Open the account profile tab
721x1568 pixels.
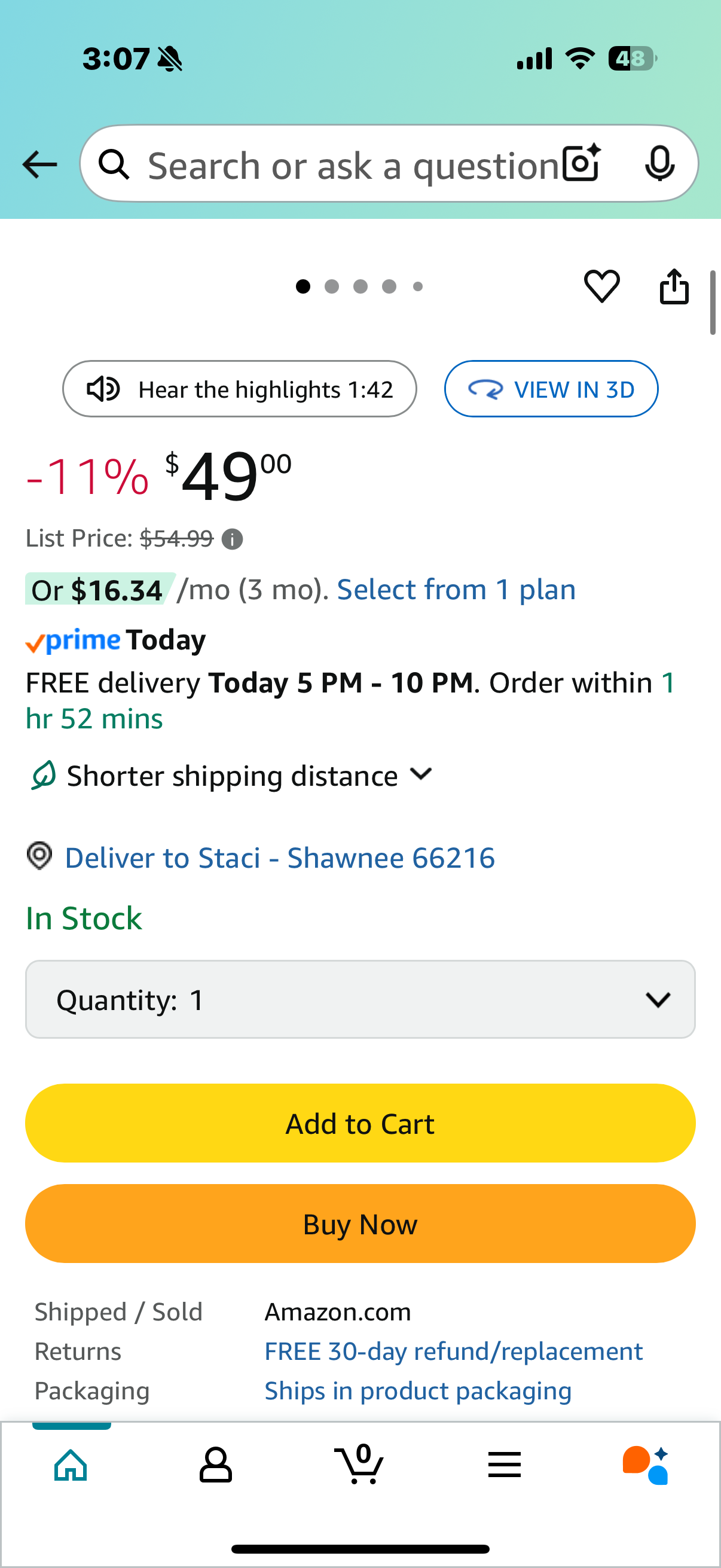pyautogui.click(x=215, y=1465)
